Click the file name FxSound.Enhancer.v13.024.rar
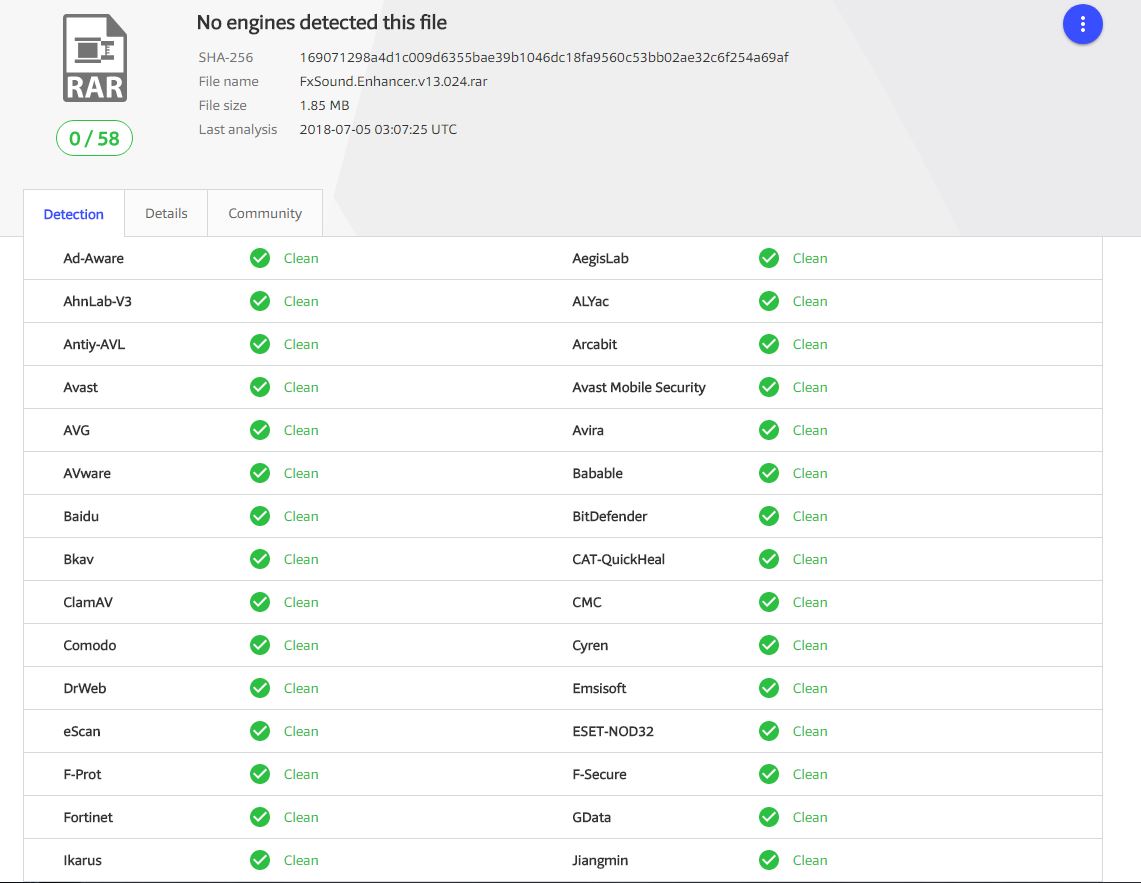The image size is (1141, 883). coord(393,82)
